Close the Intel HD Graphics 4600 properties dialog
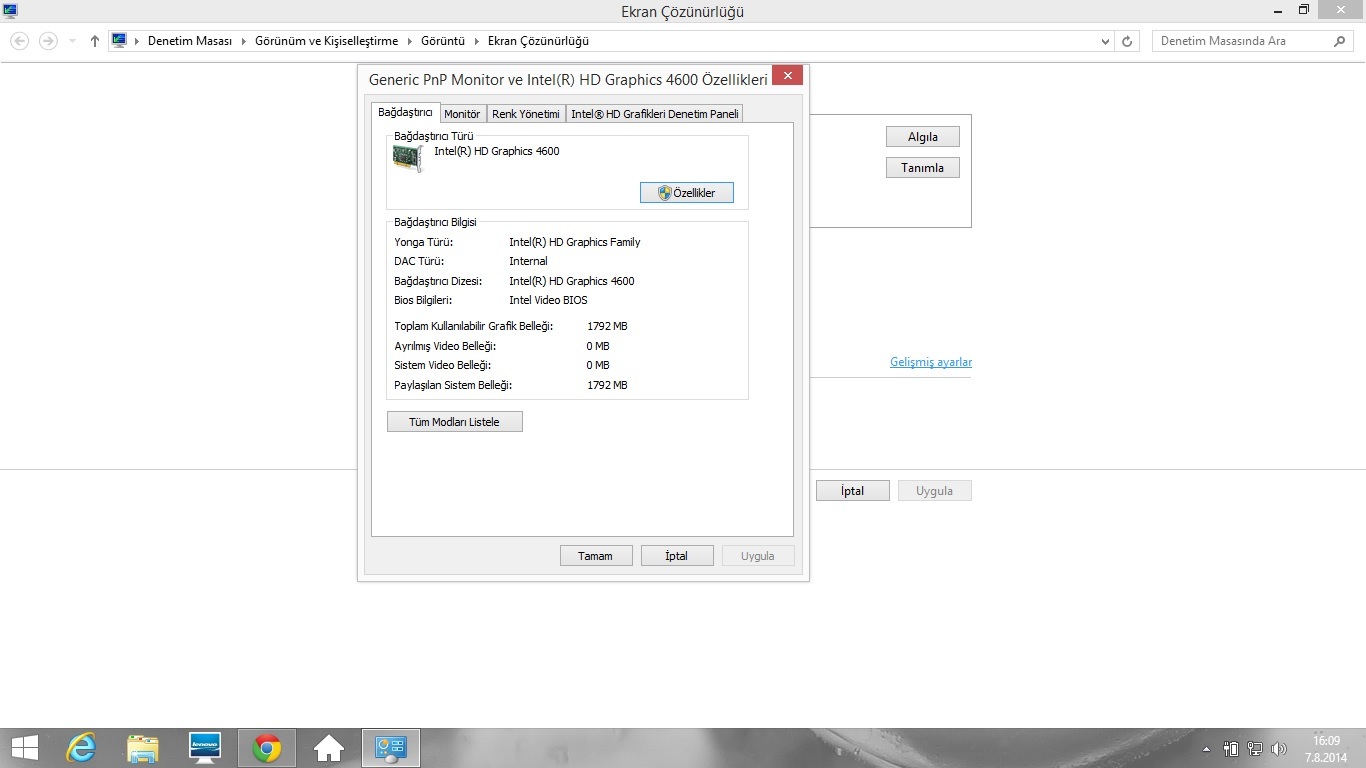1366x768 pixels. coord(787,76)
